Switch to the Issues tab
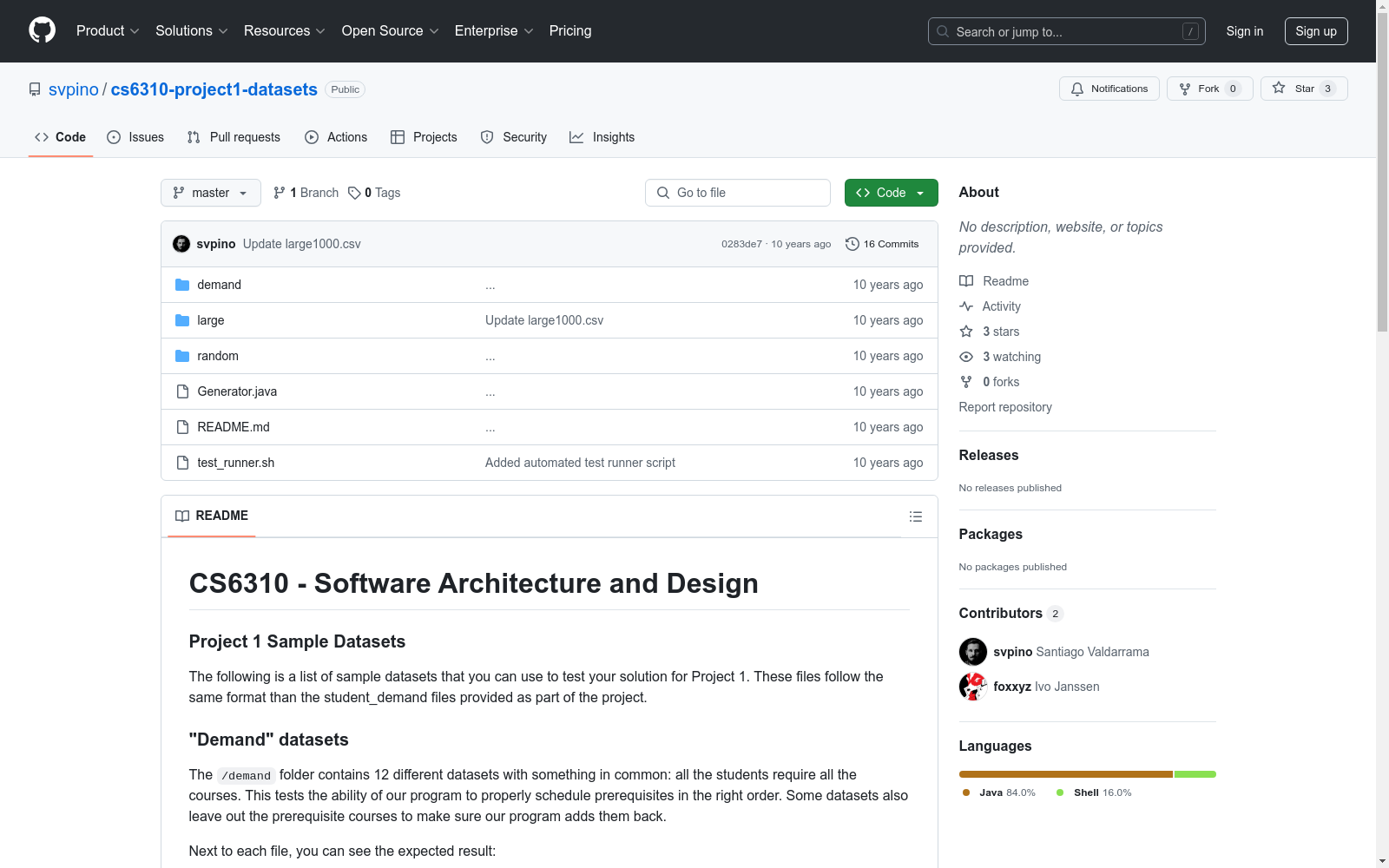 coord(135,137)
